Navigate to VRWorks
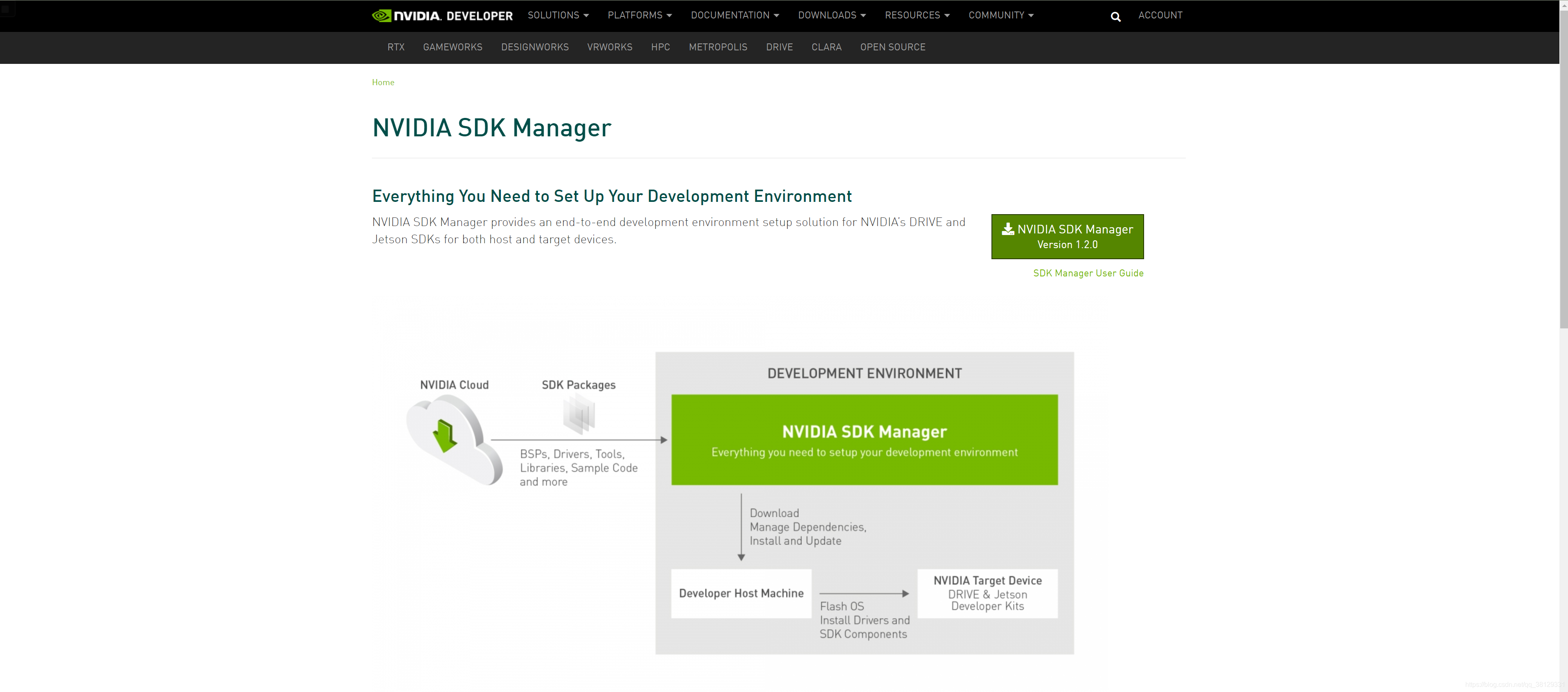The image size is (1568, 692). click(609, 47)
